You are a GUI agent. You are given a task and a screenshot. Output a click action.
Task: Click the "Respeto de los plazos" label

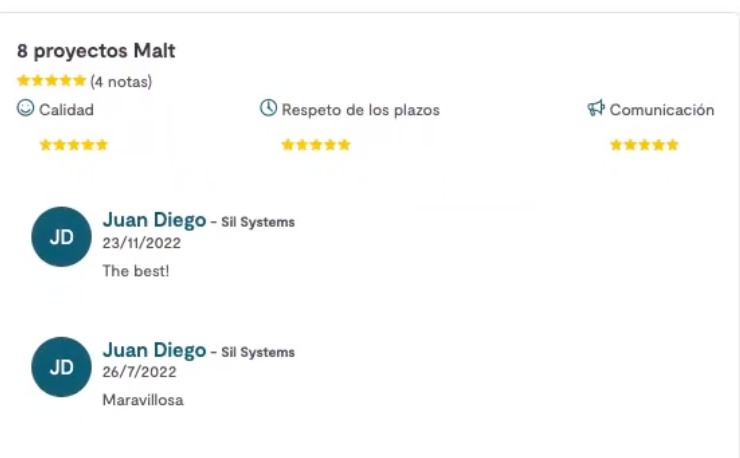tap(360, 110)
